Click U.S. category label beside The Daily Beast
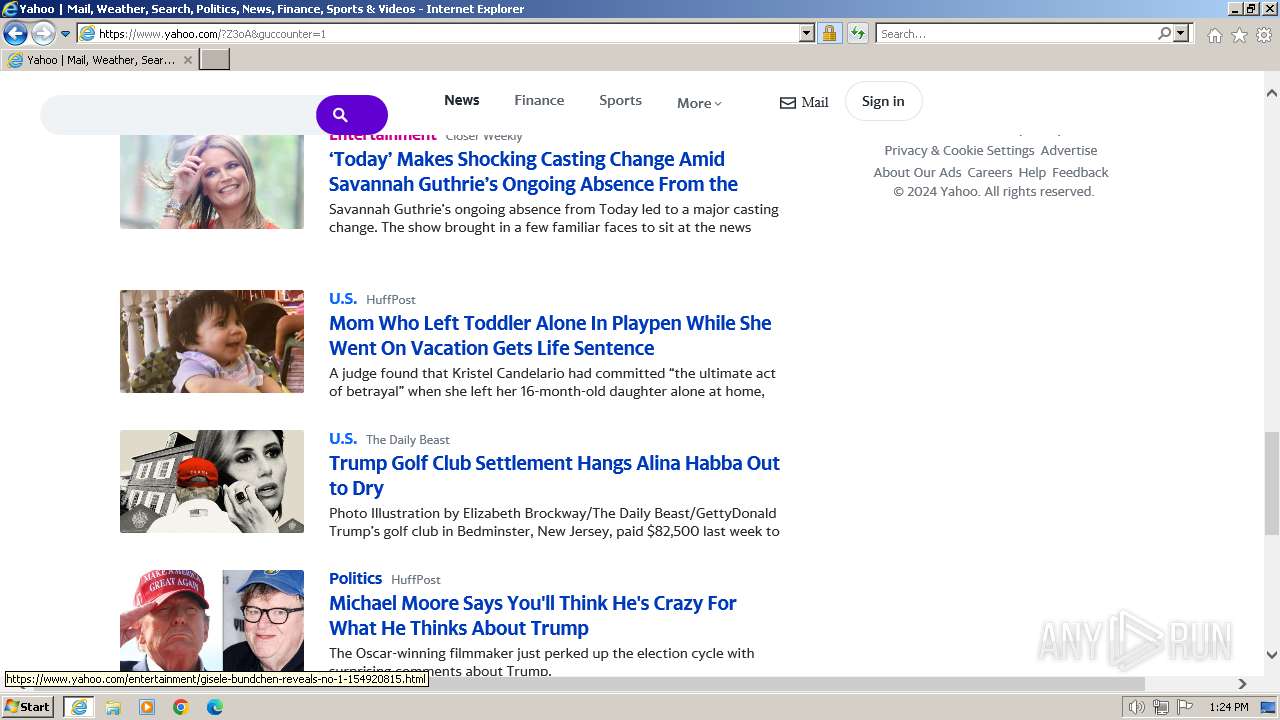The width and height of the screenshot is (1280, 720). pyautogui.click(x=343, y=438)
